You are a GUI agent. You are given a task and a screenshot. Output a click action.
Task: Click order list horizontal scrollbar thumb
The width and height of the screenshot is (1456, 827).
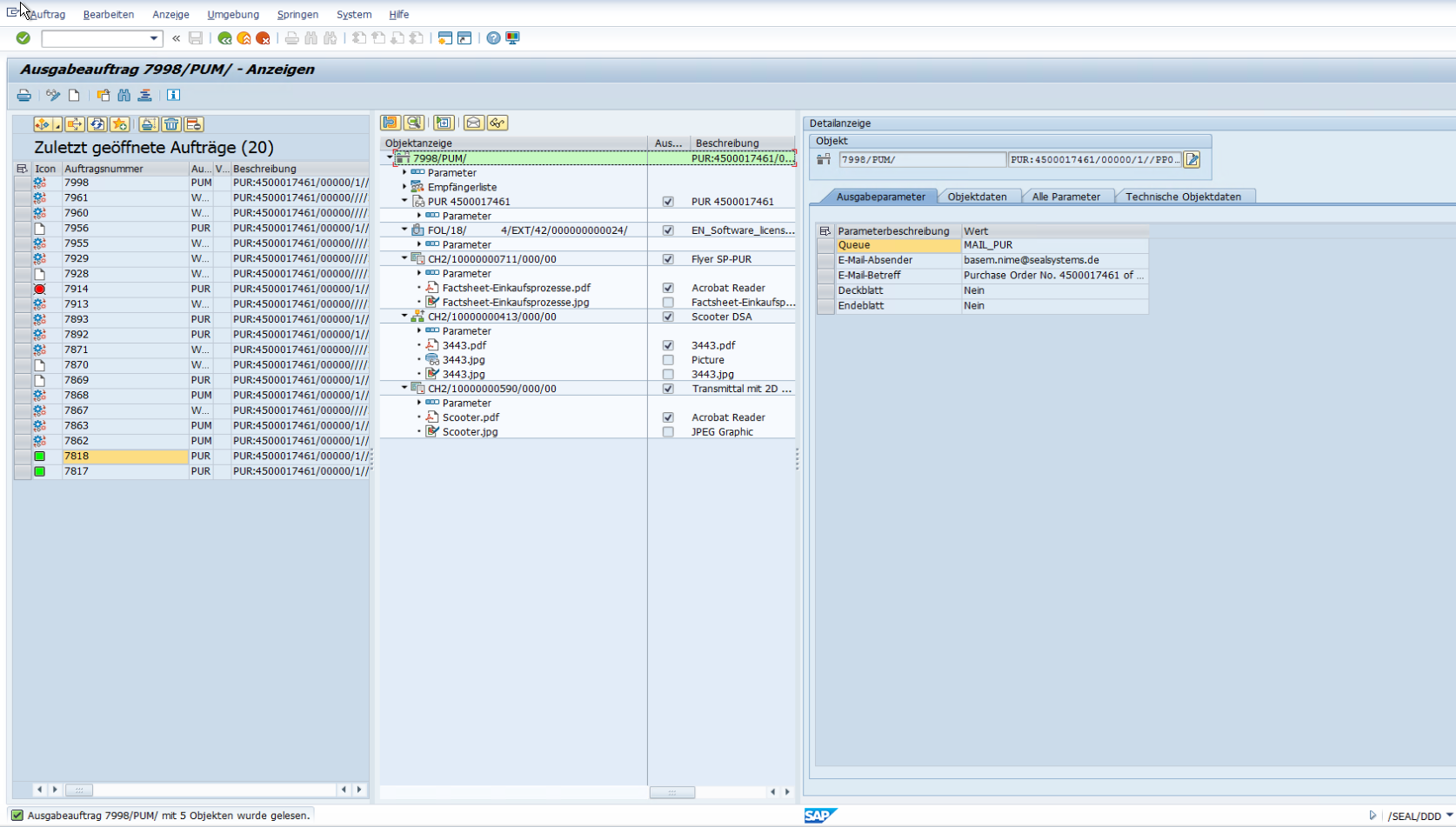tap(79, 790)
